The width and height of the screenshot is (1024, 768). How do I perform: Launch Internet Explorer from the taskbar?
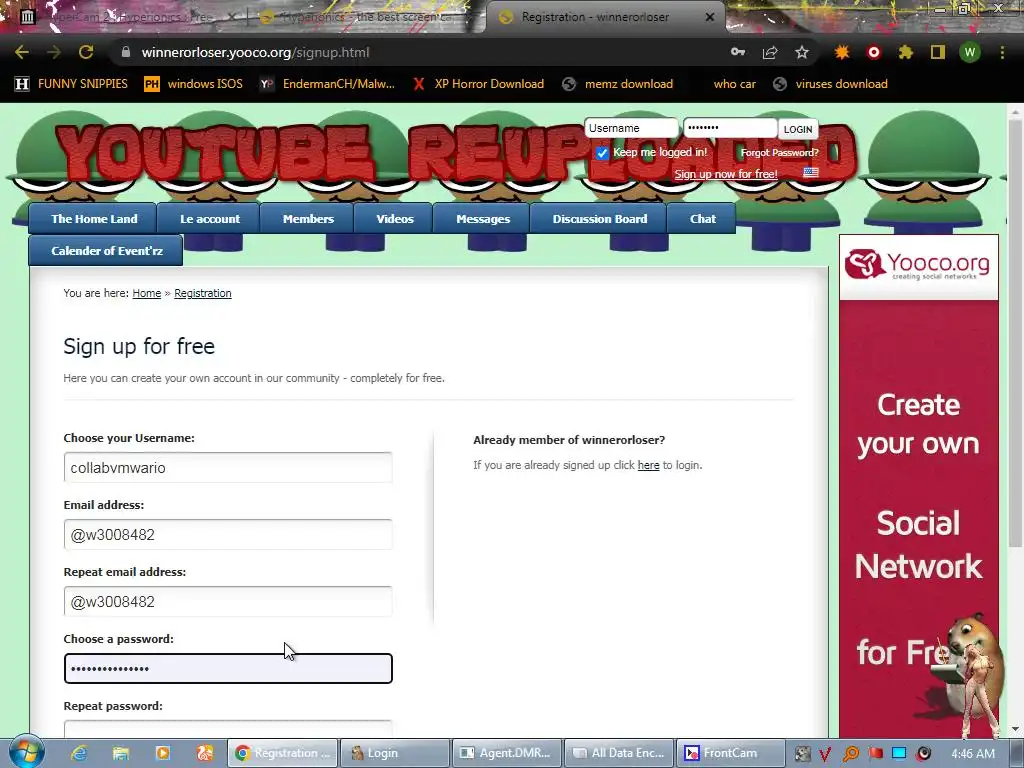click(x=80, y=753)
